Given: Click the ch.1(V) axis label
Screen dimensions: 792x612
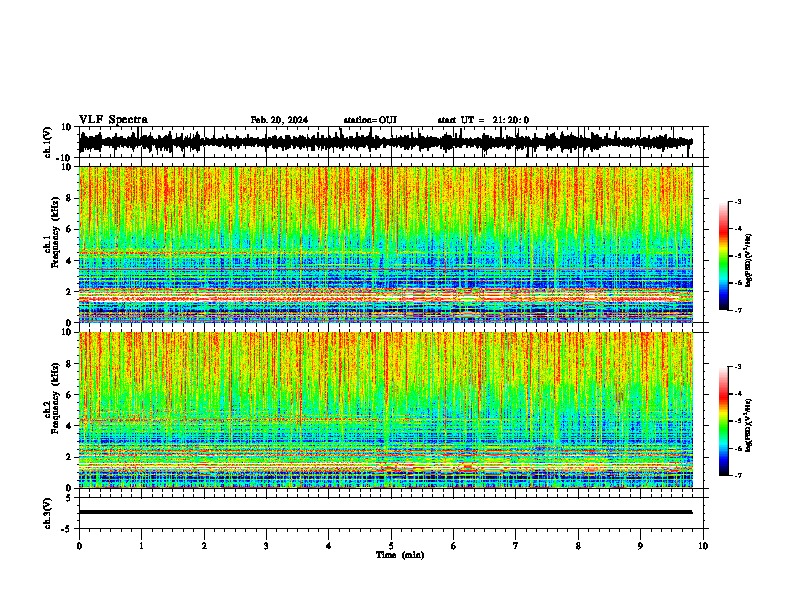Looking at the screenshot, I should (48, 142).
